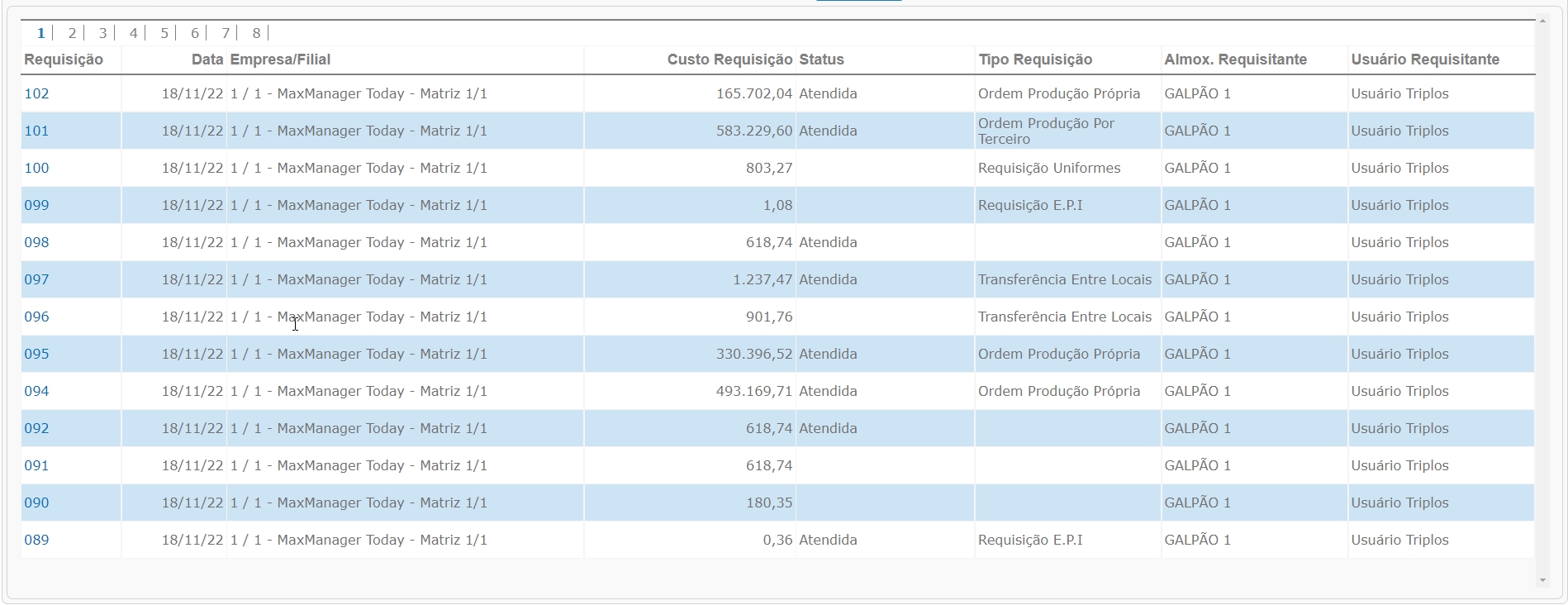
Task: Click date 18/11/22 in row 099
Action: point(192,205)
